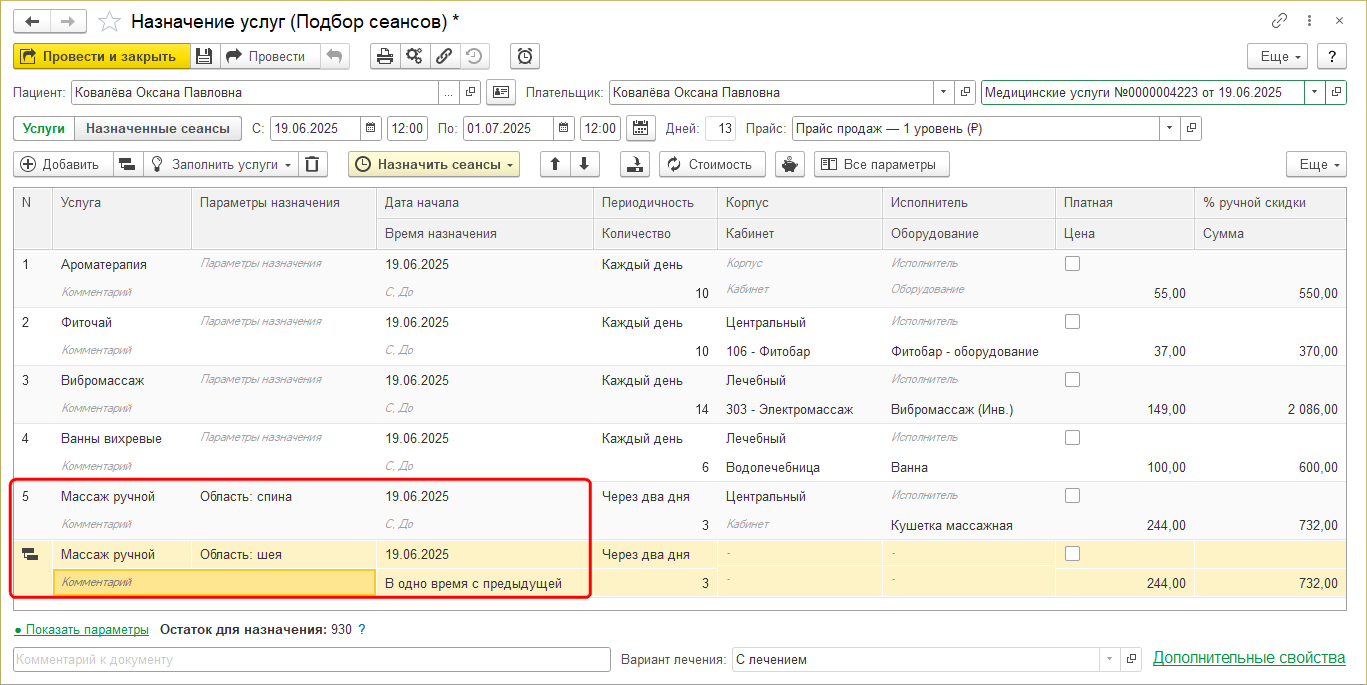Click Провести и закрыть button

click(x=100, y=56)
